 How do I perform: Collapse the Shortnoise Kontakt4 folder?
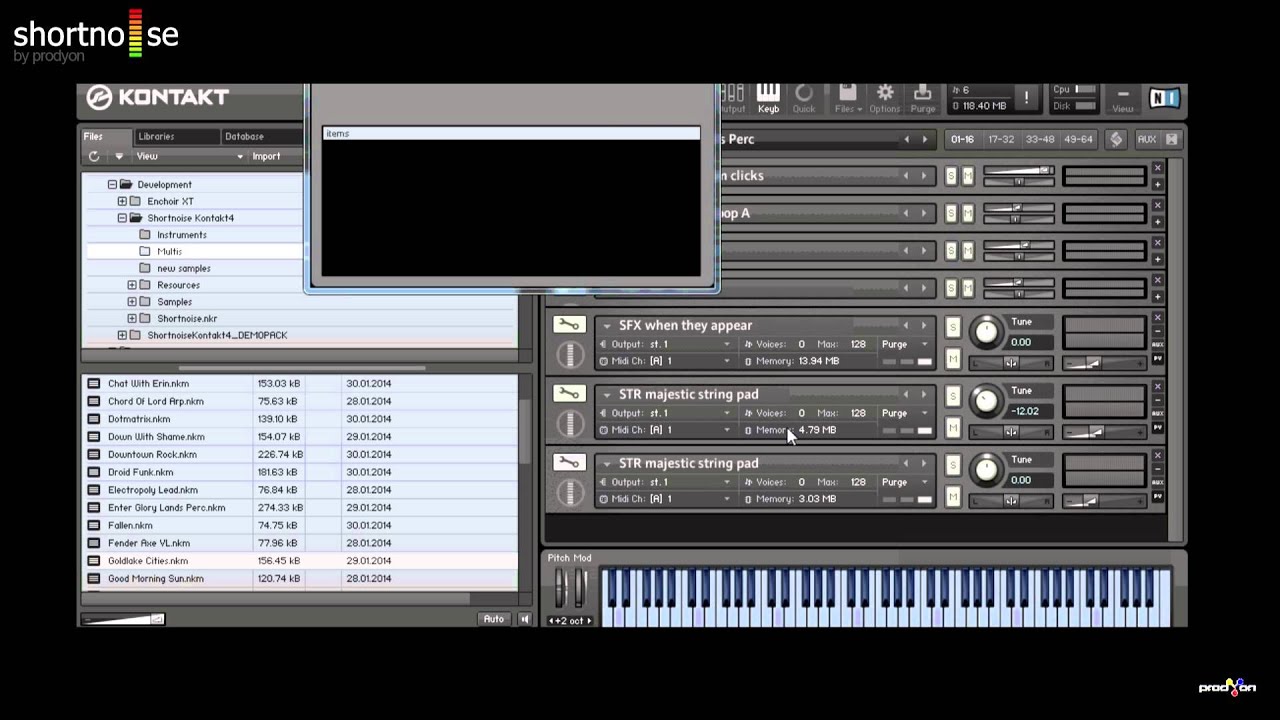pyautogui.click(x=122, y=218)
